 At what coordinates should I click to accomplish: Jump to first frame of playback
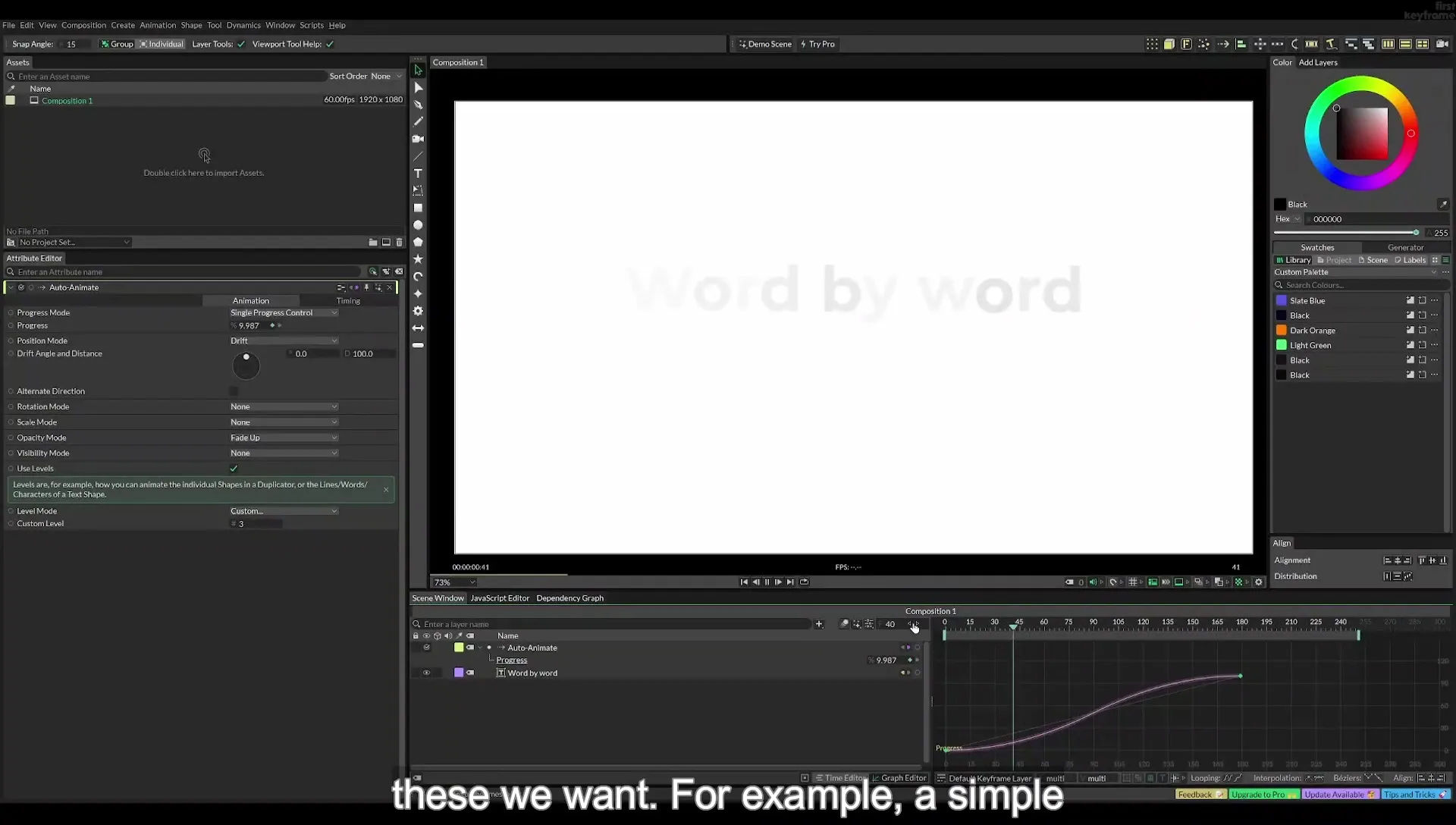click(744, 582)
